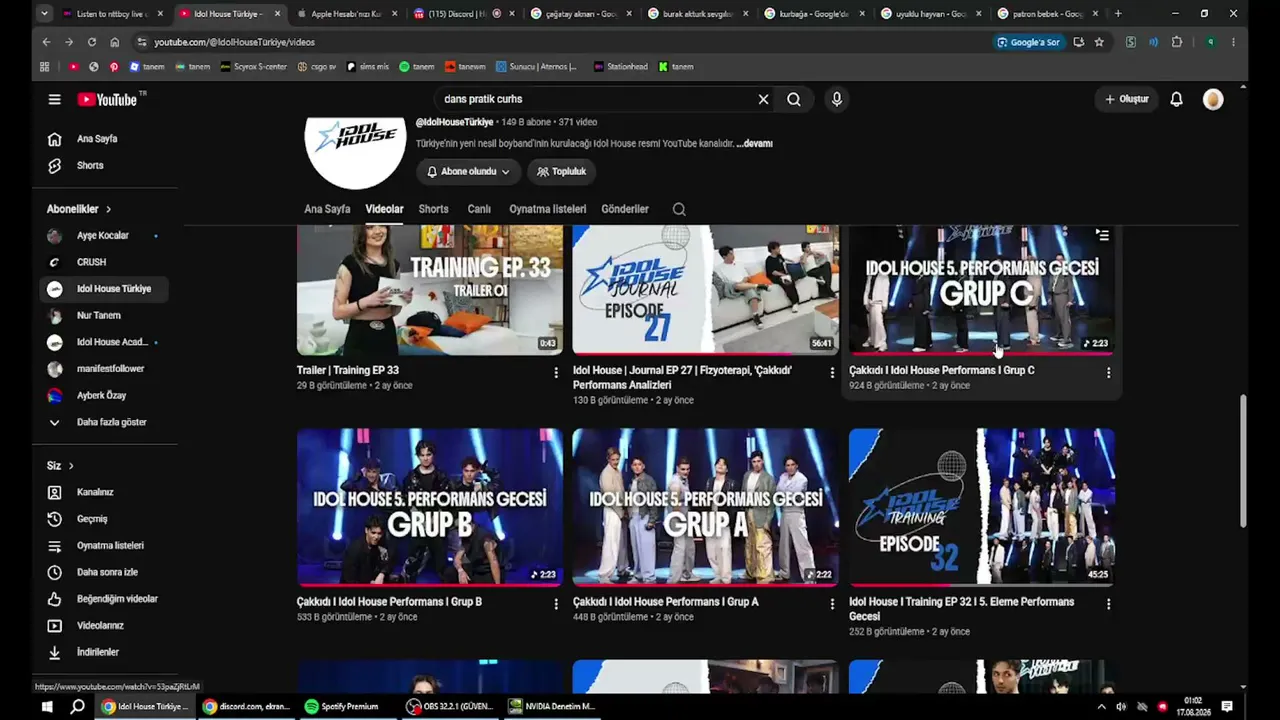Play Performans Gecesi Grup B thumbnail
This screenshot has height=720, width=1280.
coord(430,507)
